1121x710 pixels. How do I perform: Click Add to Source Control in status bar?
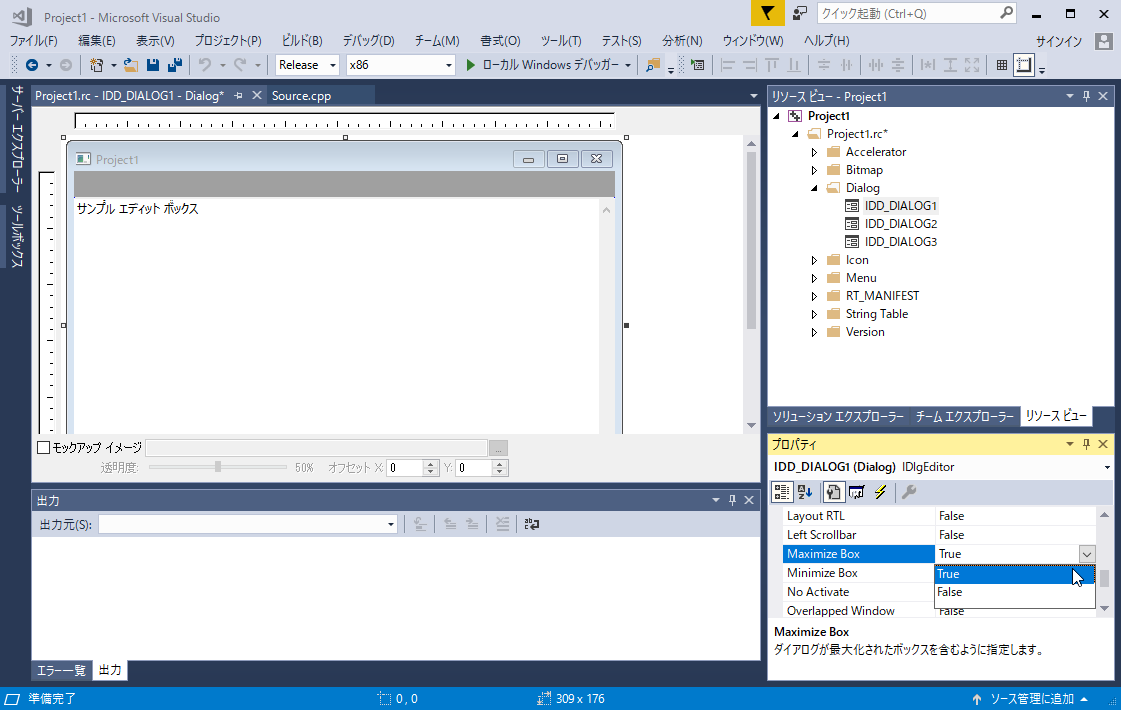[x=1030, y=699]
